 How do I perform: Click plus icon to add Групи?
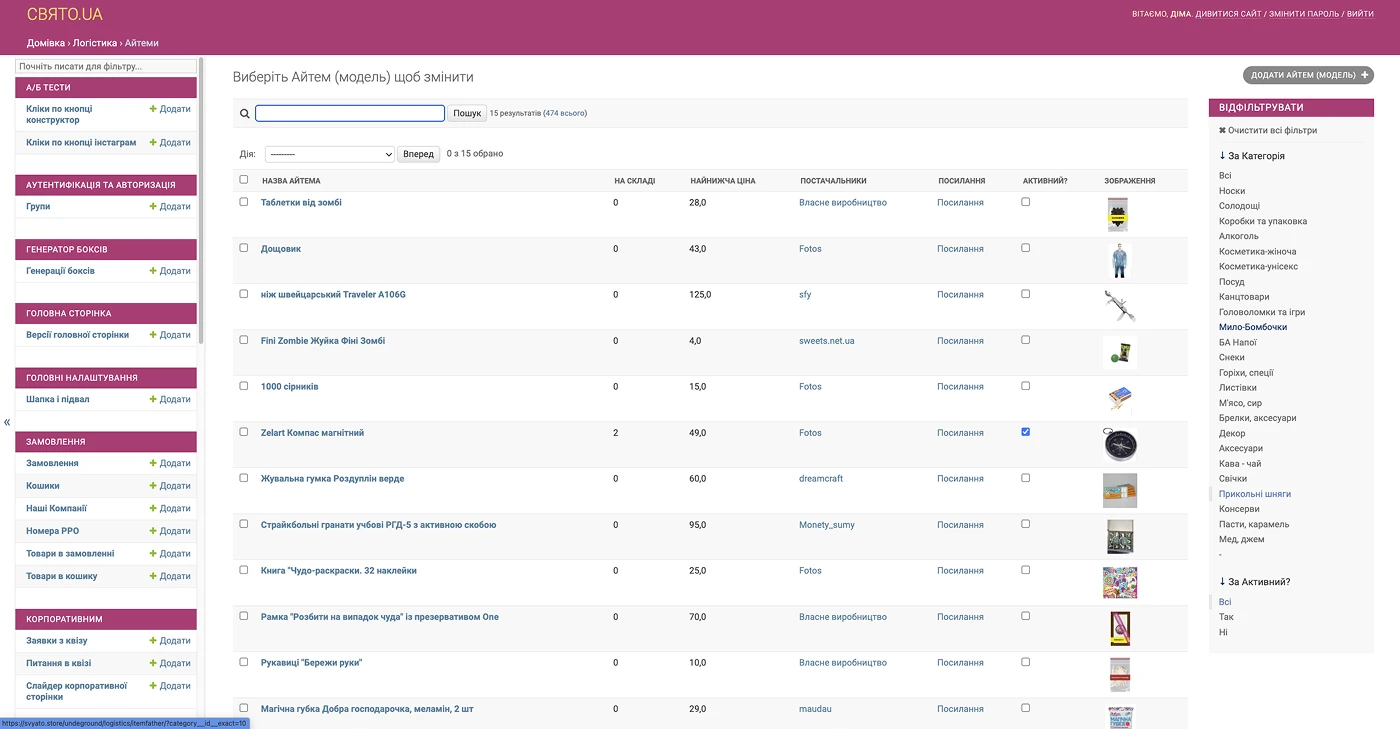pos(153,206)
